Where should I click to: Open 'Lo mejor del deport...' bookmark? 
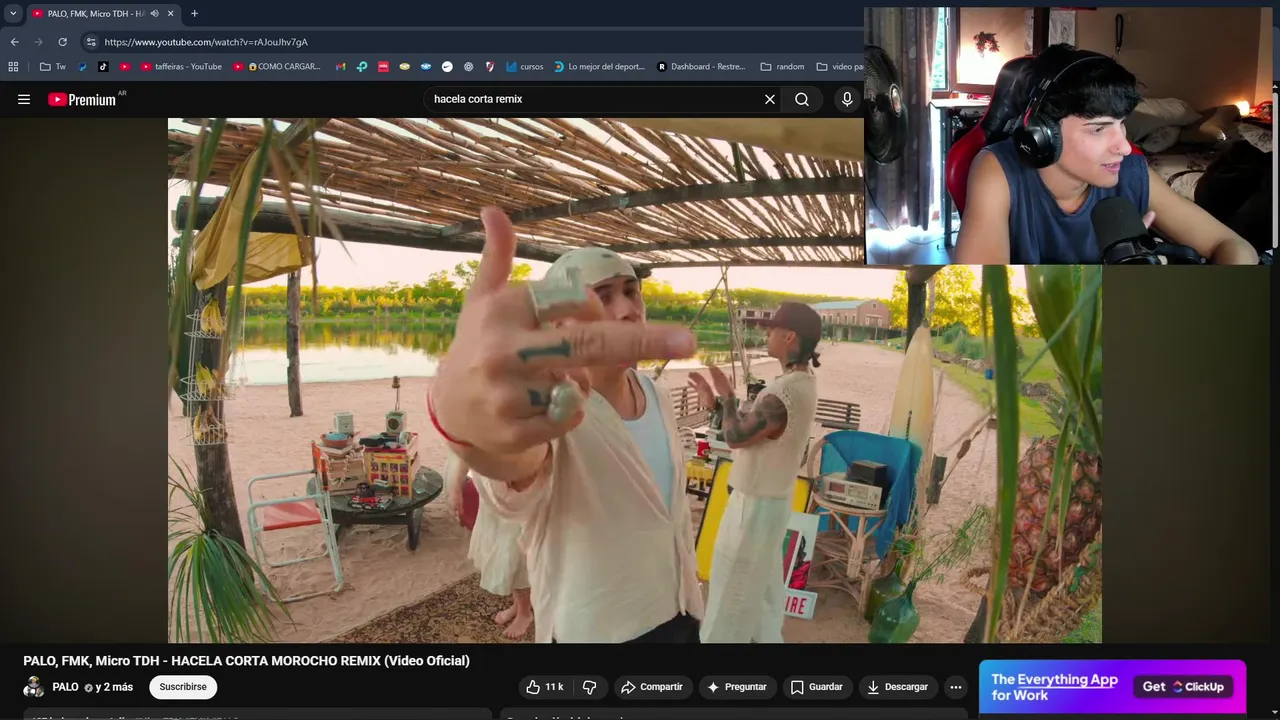point(600,67)
